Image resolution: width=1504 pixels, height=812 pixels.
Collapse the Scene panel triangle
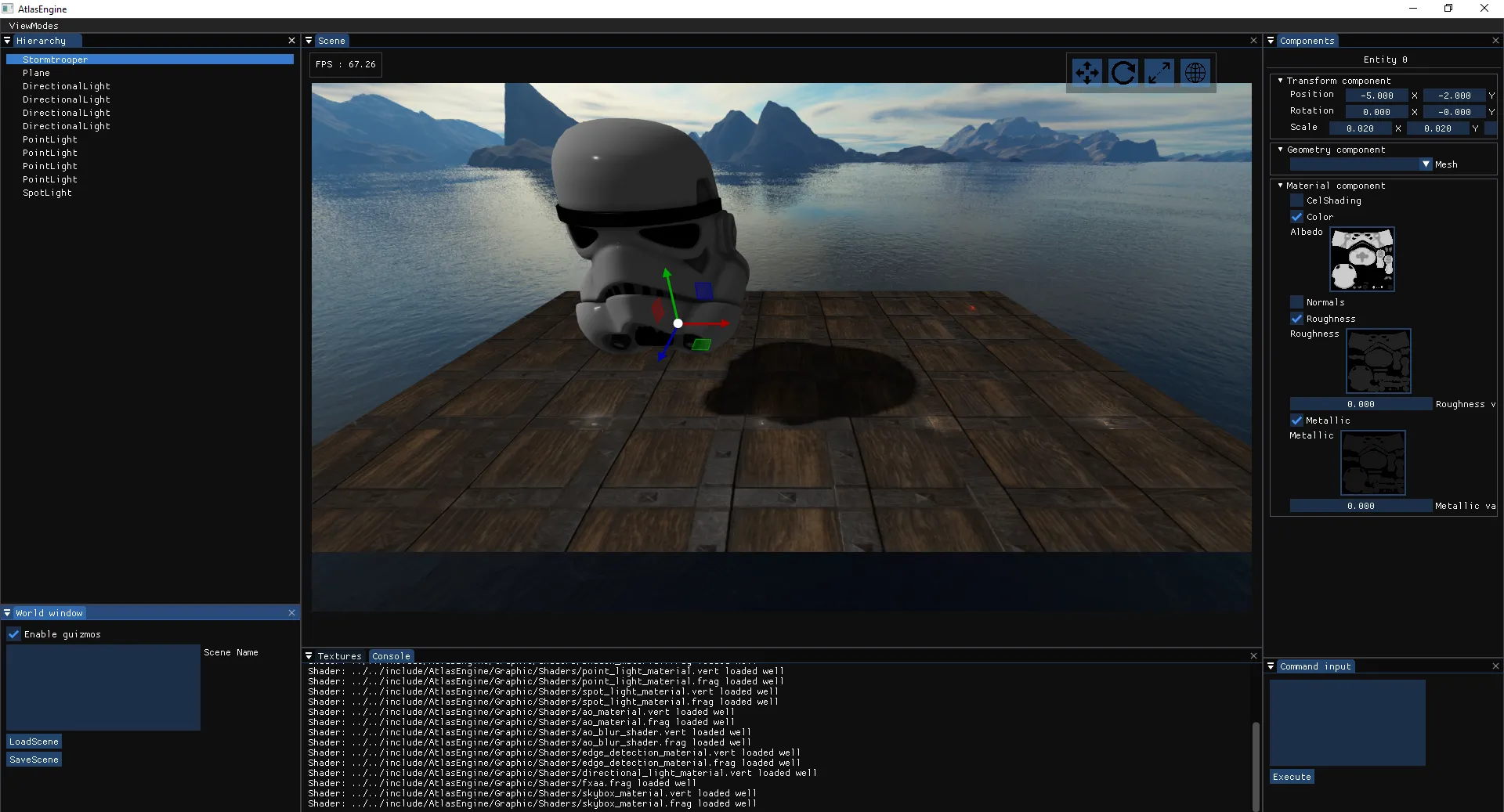click(309, 41)
